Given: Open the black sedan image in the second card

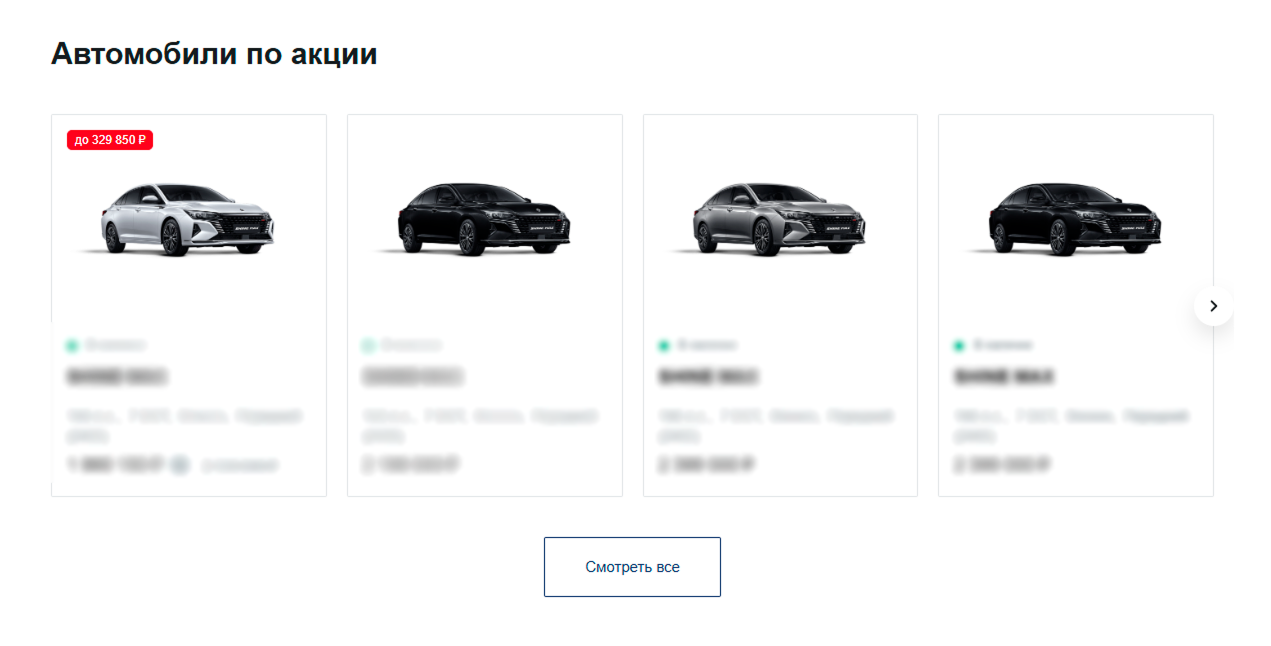Looking at the screenshot, I should (x=484, y=220).
